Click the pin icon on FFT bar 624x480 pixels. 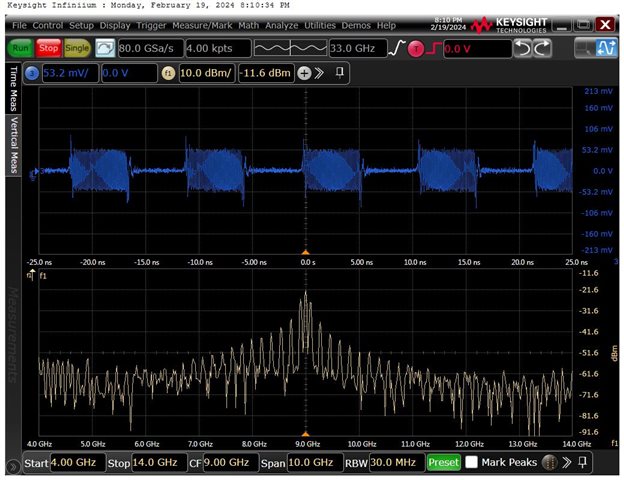click(x=582, y=462)
